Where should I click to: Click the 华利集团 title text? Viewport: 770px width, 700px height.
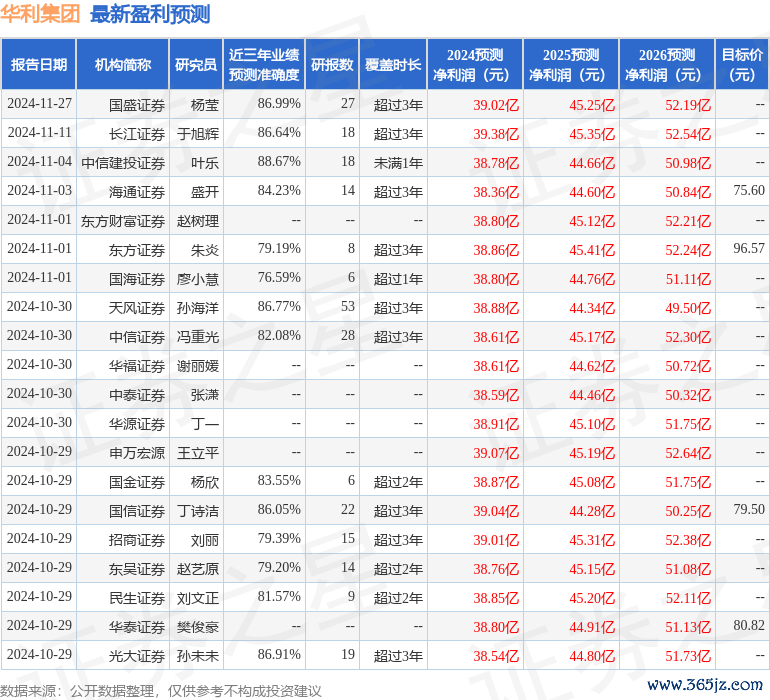(40, 14)
